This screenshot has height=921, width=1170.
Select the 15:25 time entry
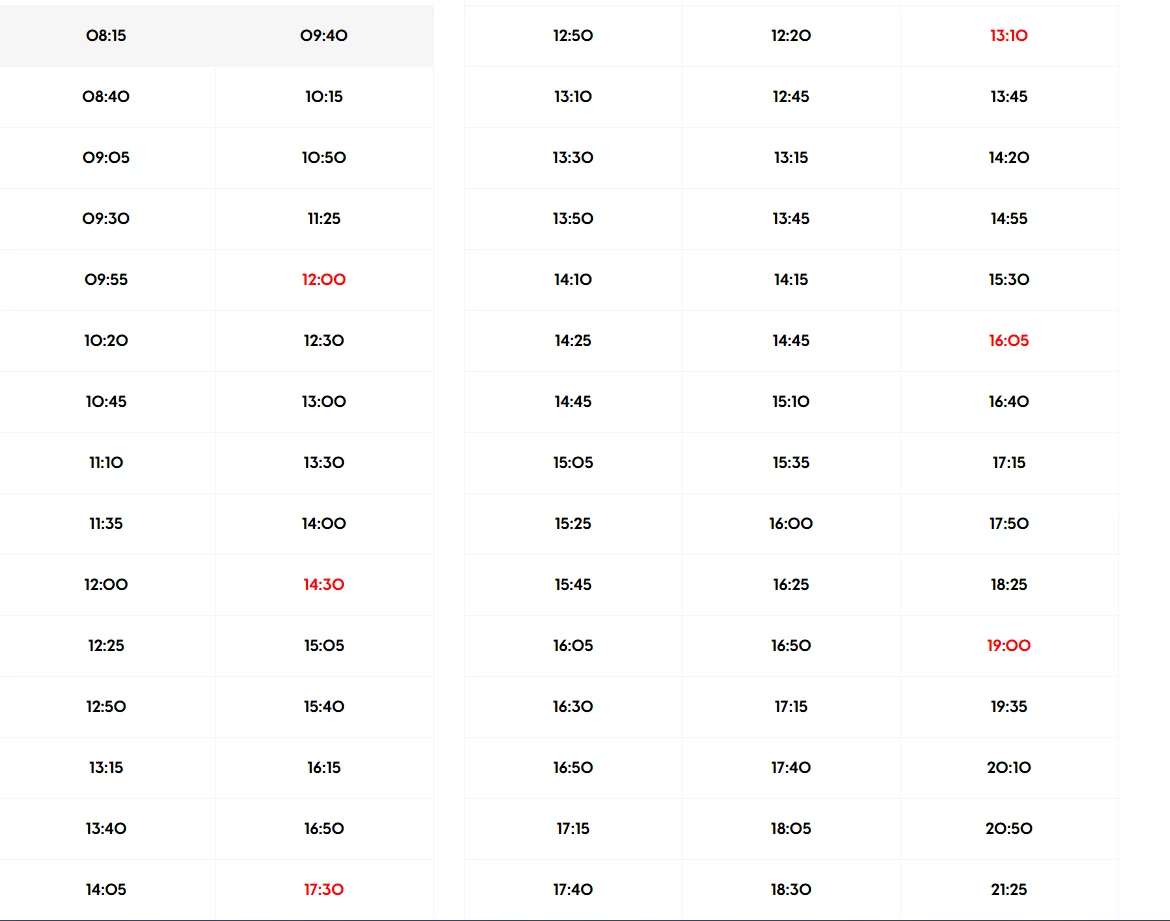[573, 524]
